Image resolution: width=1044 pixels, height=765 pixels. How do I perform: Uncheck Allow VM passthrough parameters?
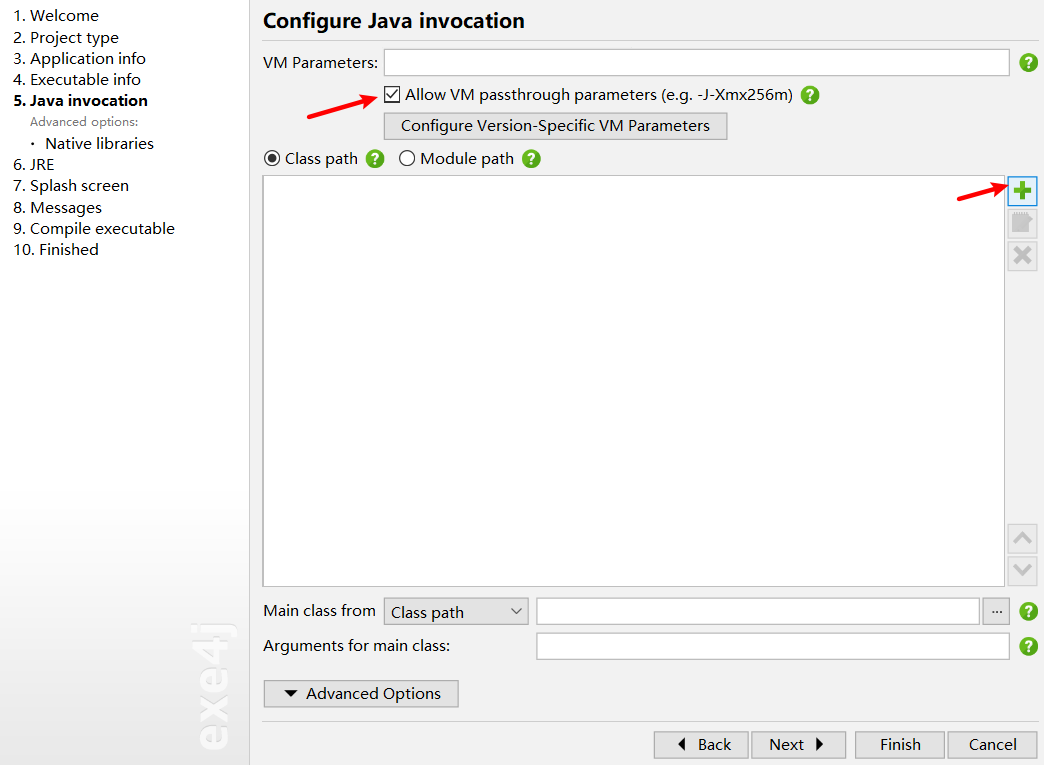click(392, 95)
